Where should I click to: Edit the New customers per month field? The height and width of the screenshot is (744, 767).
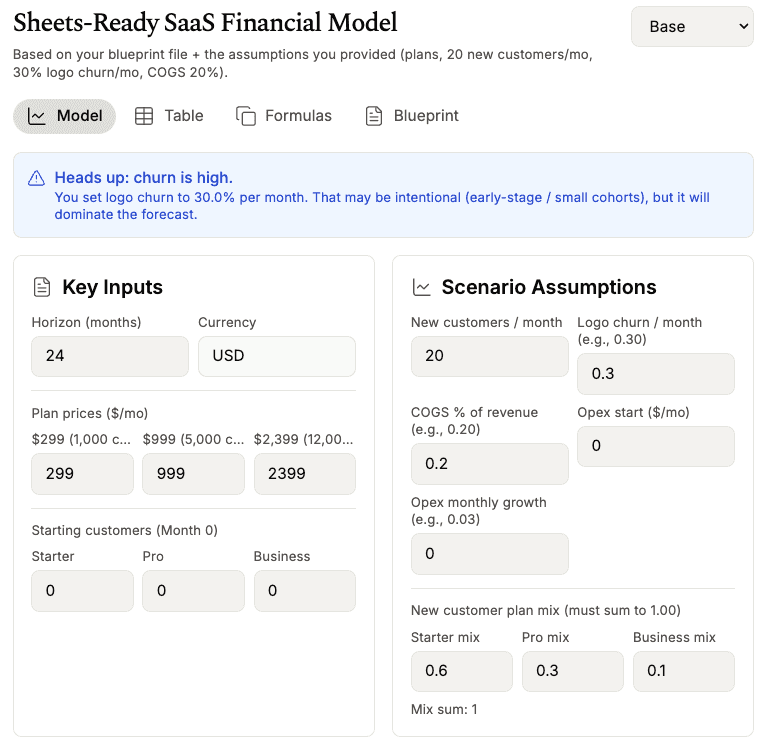[489, 356]
